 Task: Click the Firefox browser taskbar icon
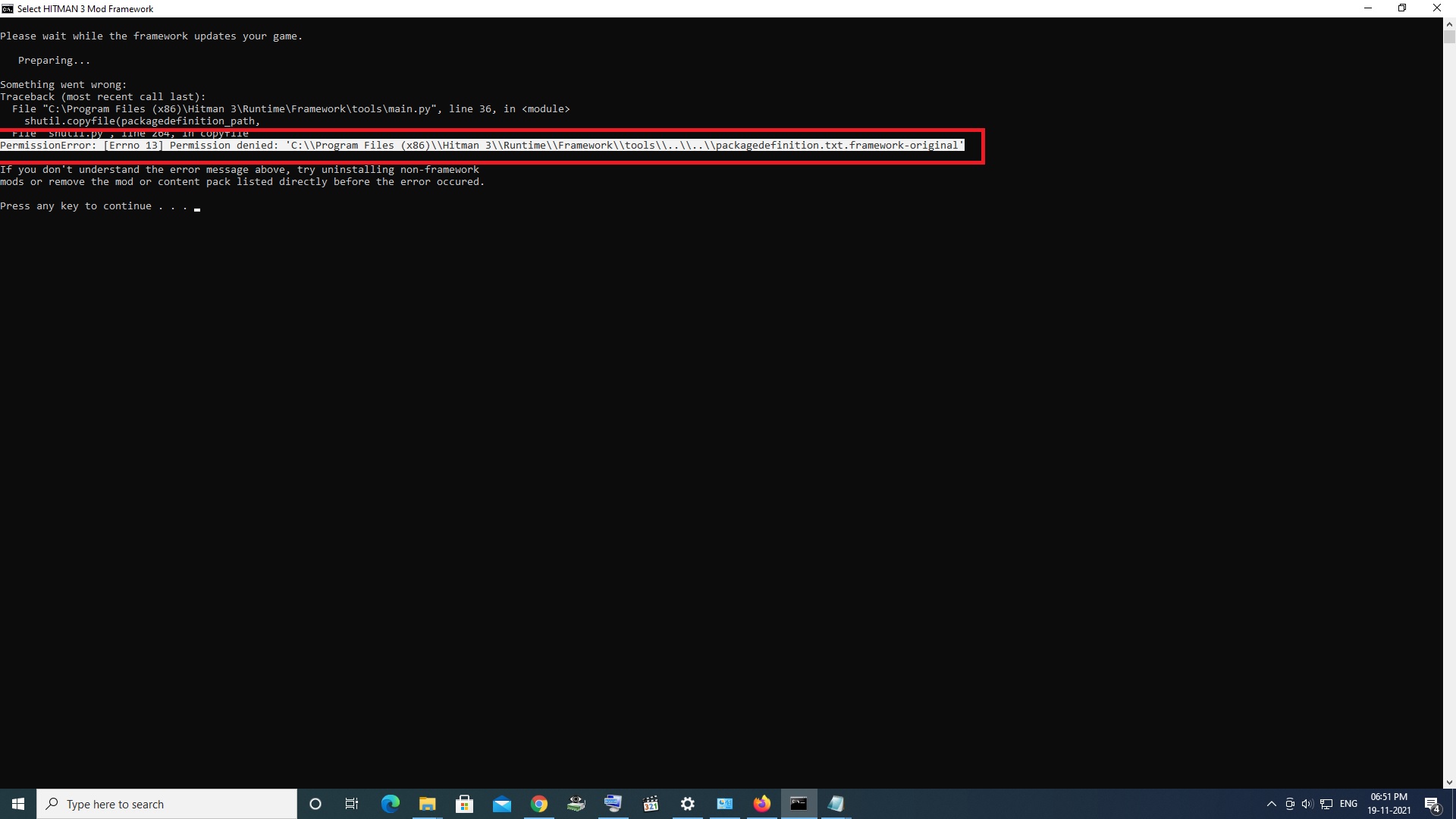pos(762,804)
